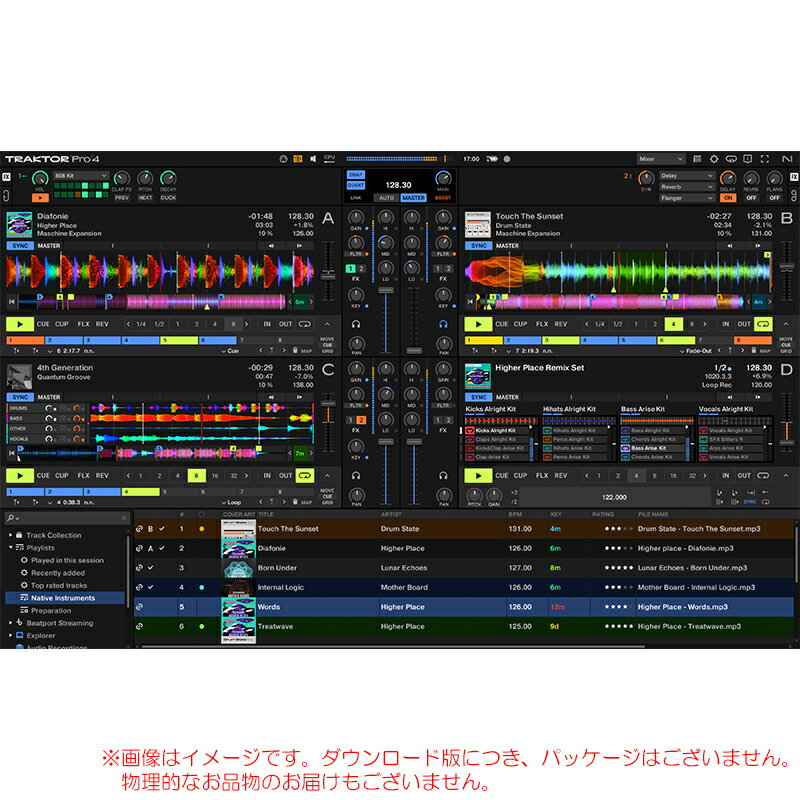Open the 808 Kit sample dropdown
This screenshot has height=800, width=800.
81,176
